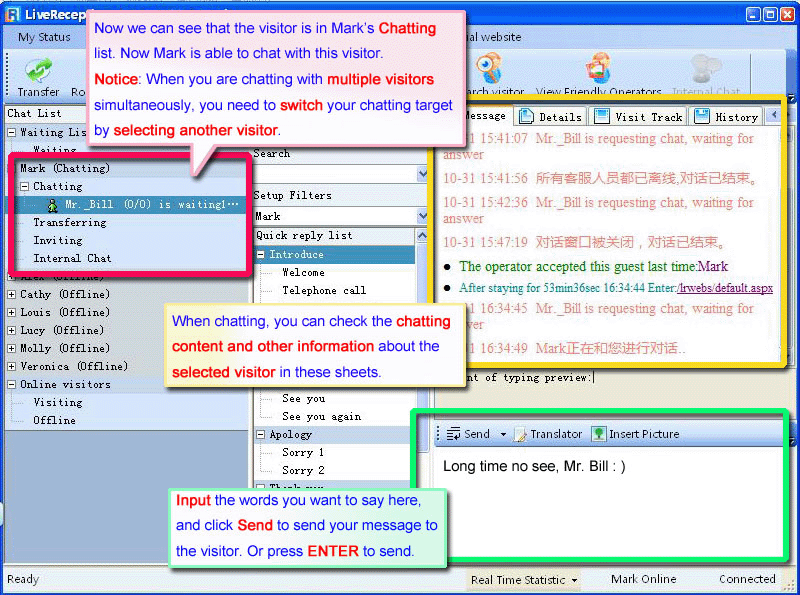Click the LiveReception app logo in the title bar

point(12,14)
